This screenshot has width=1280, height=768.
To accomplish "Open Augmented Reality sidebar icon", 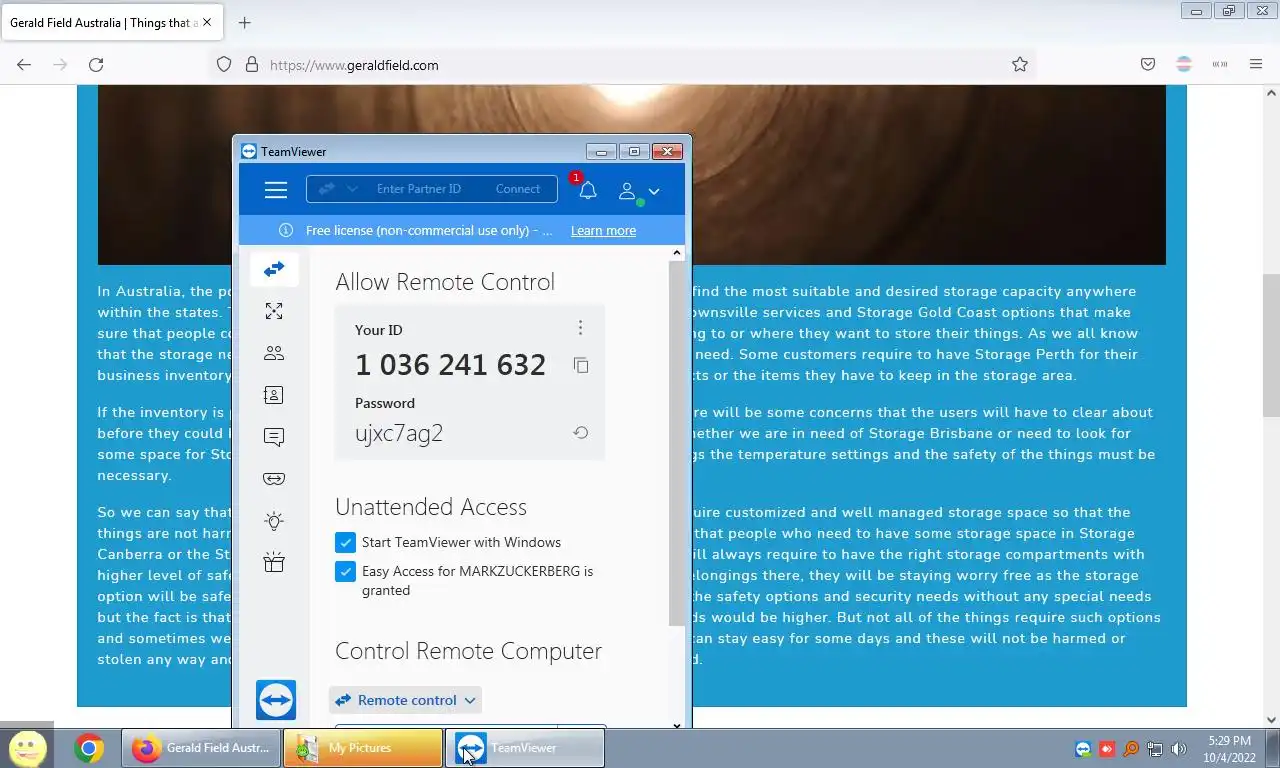I will [x=274, y=479].
